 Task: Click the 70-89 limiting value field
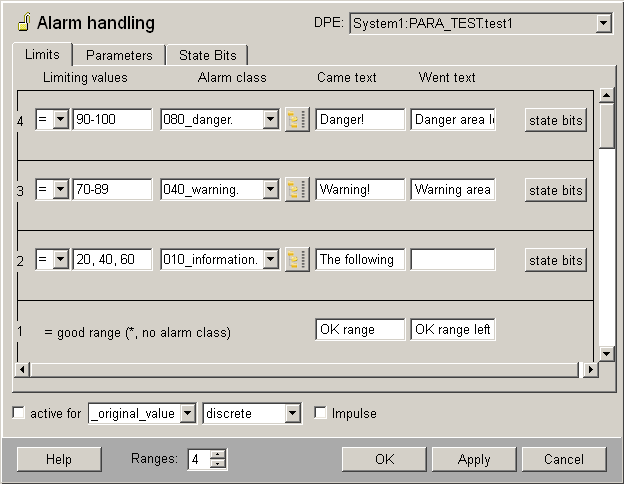click(x=112, y=189)
